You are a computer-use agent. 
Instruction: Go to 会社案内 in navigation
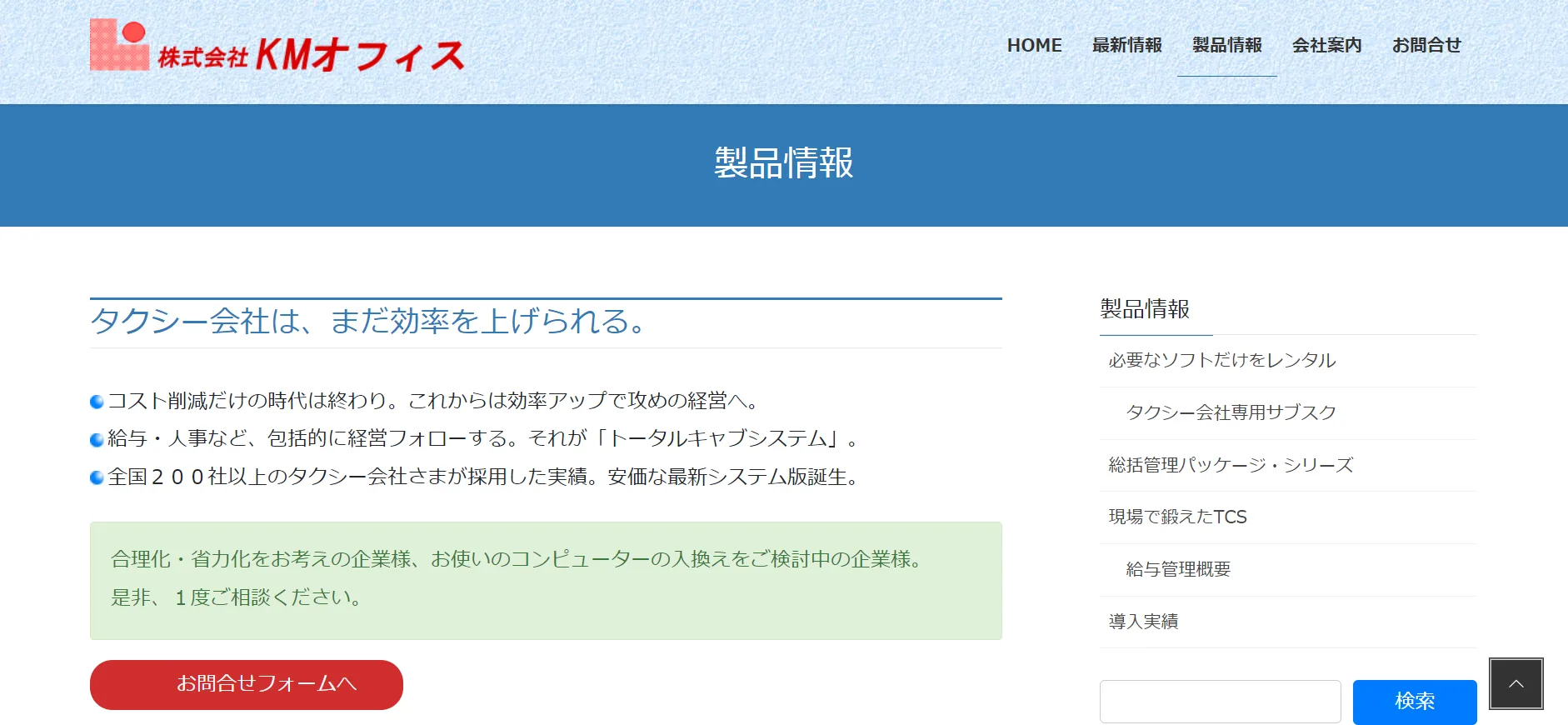1326,45
